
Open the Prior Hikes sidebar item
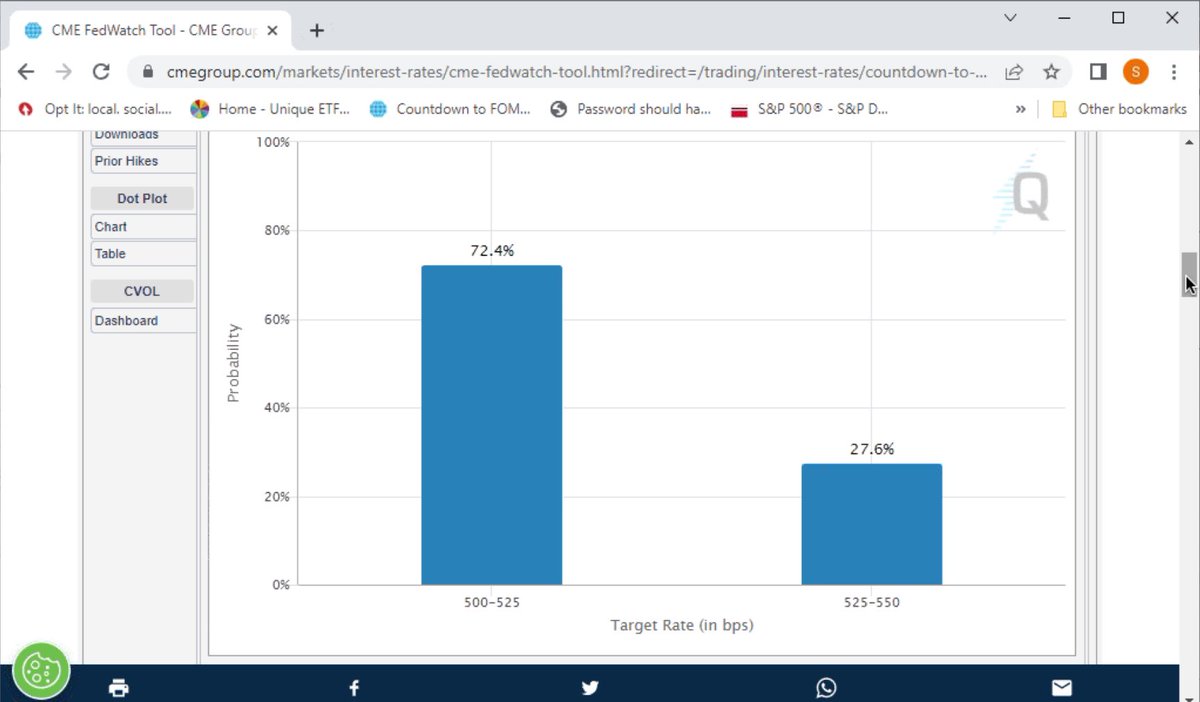[143, 161]
